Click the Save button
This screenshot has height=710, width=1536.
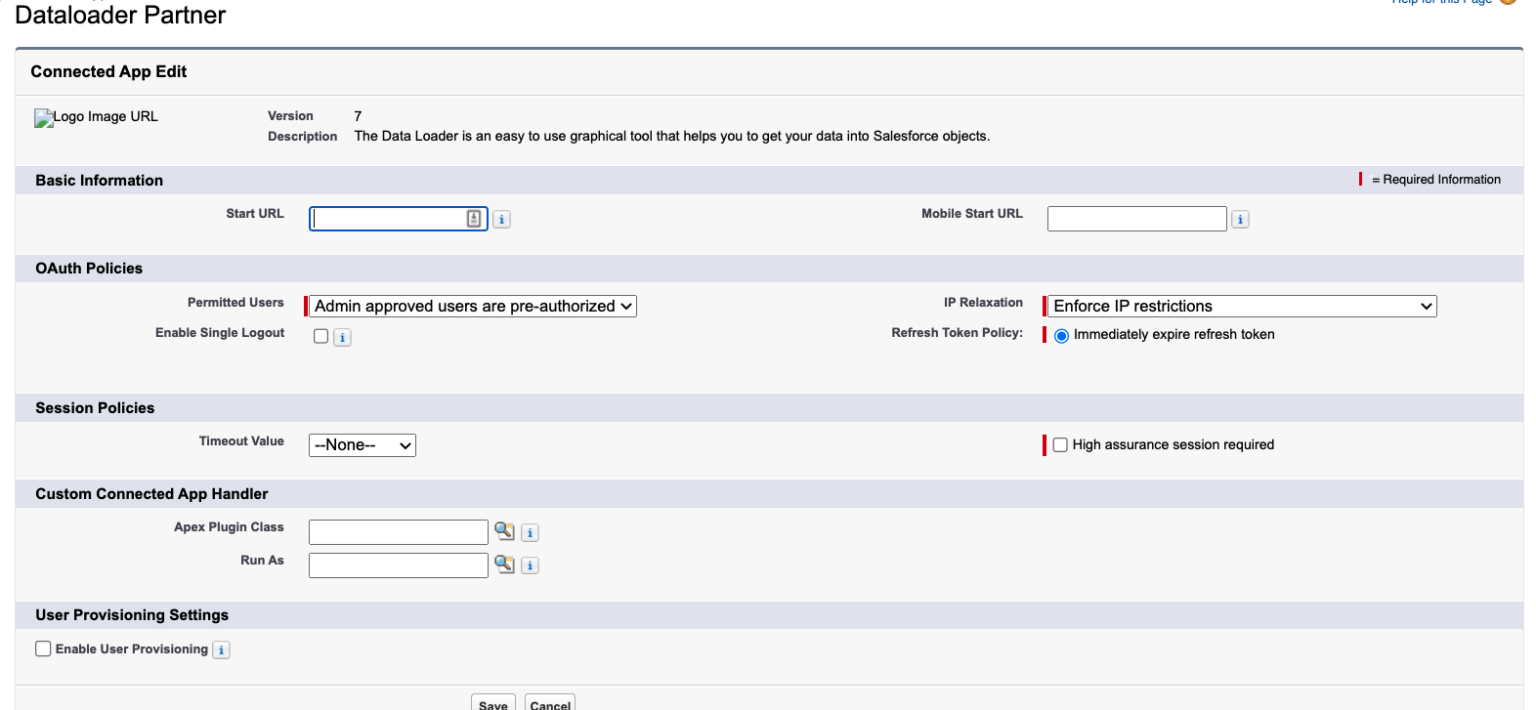tap(493, 703)
